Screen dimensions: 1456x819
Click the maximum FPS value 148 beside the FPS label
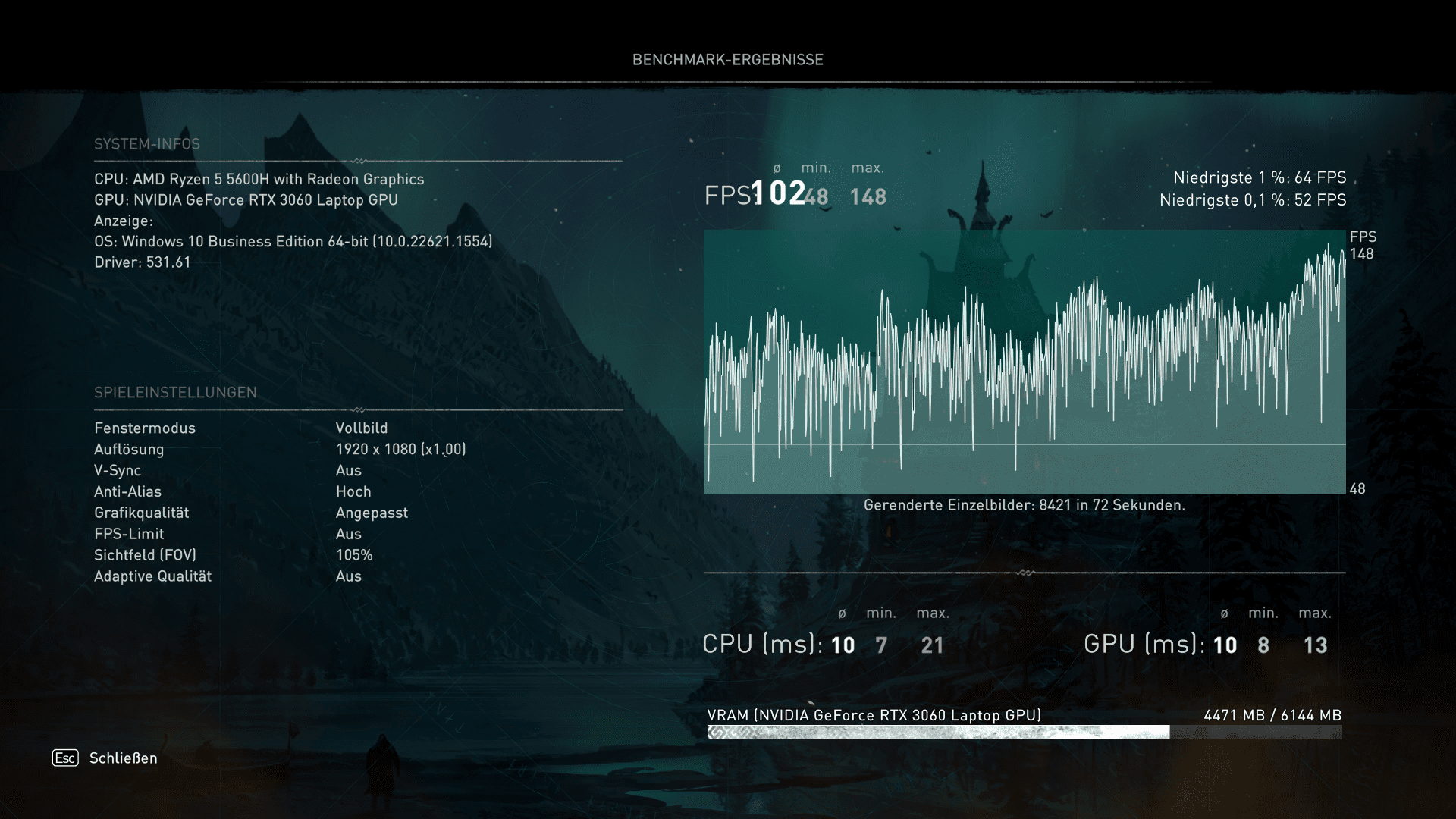868,197
